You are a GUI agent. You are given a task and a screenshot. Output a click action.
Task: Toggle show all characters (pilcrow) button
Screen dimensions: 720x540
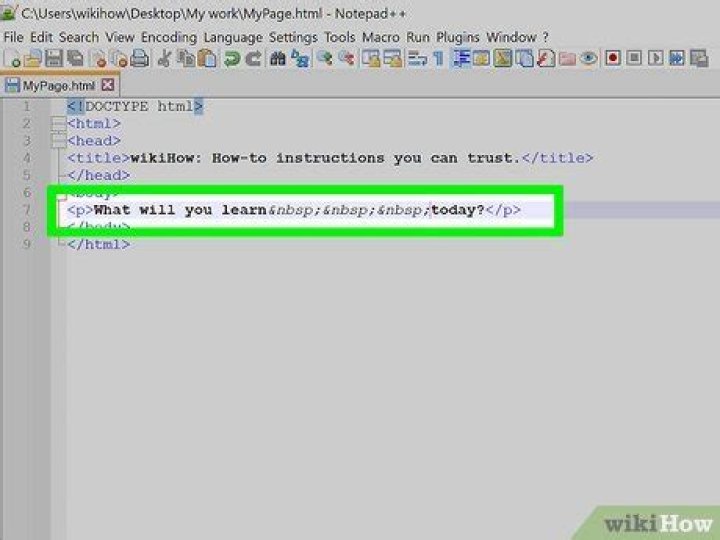click(x=436, y=59)
